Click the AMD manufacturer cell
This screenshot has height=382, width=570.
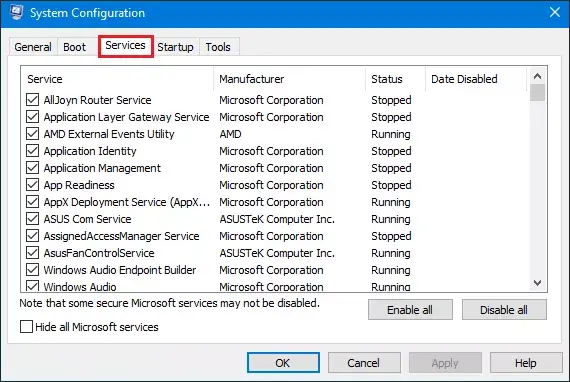[230, 134]
